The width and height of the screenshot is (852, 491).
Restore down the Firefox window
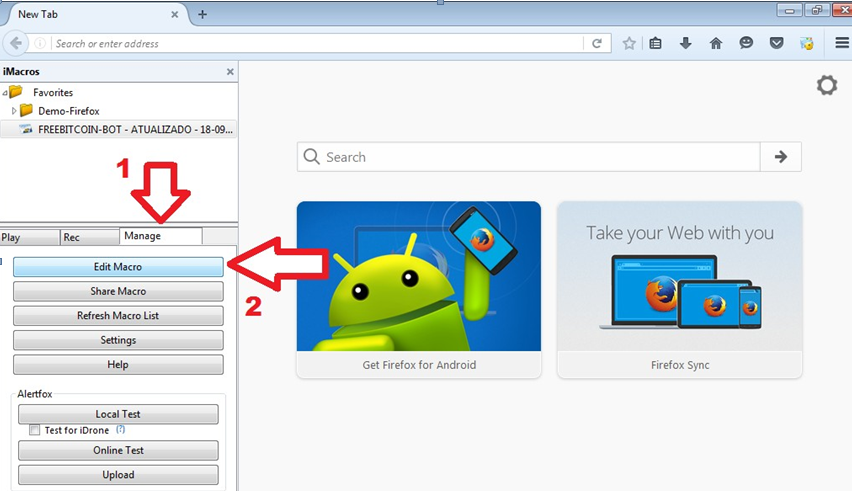(817, 10)
